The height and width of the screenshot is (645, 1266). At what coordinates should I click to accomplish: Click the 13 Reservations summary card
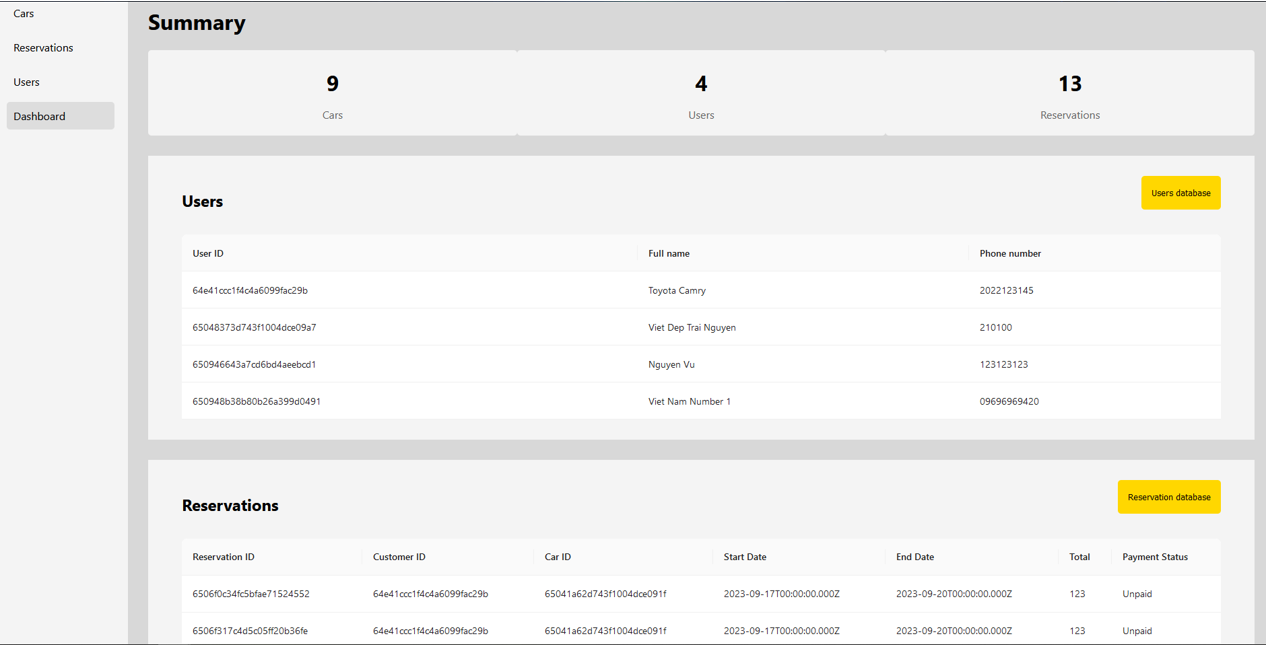pos(1070,93)
